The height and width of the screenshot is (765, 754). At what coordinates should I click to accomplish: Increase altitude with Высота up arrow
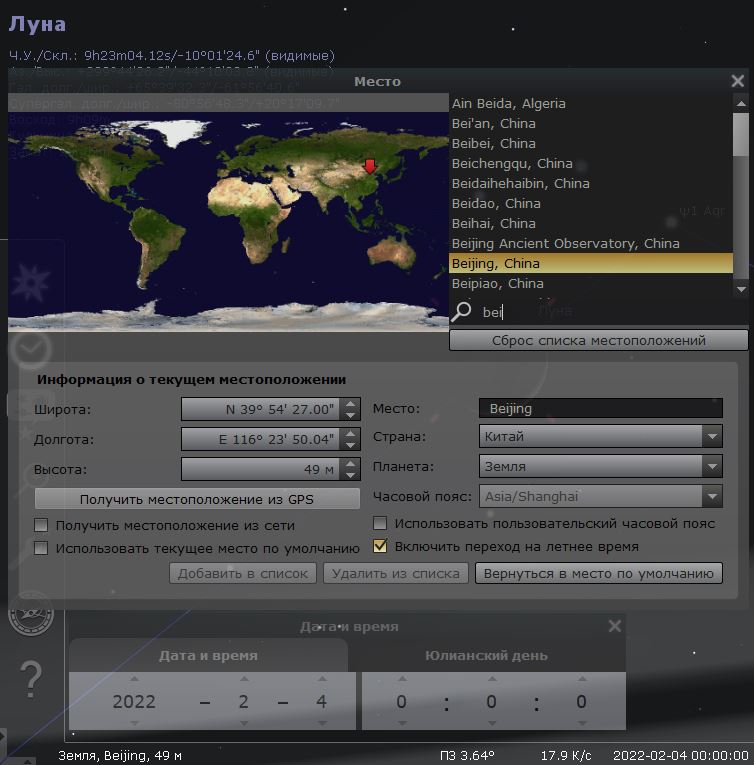(350, 464)
